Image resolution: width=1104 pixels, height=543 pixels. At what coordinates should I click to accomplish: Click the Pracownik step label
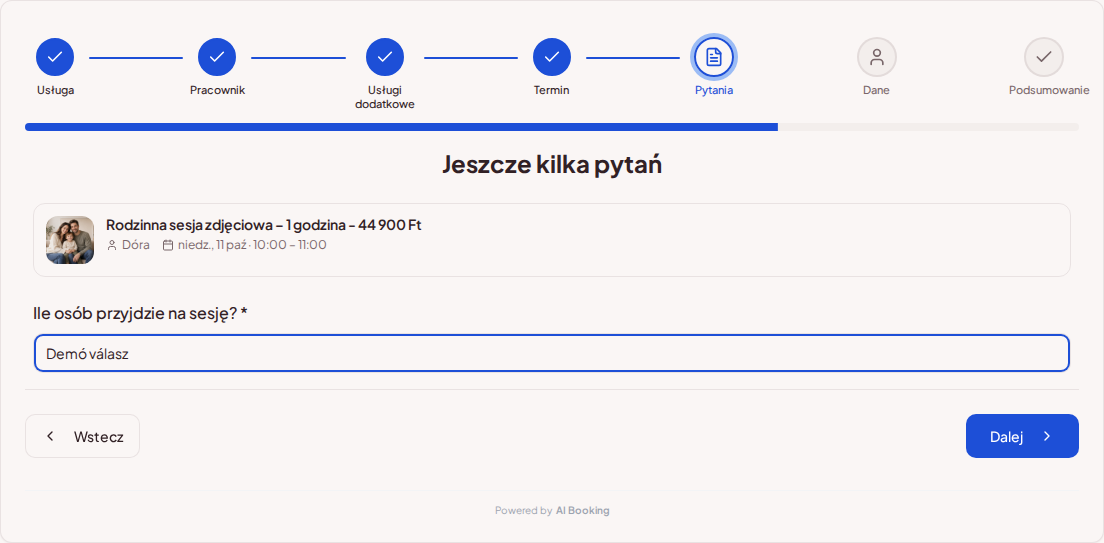[x=218, y=90]
